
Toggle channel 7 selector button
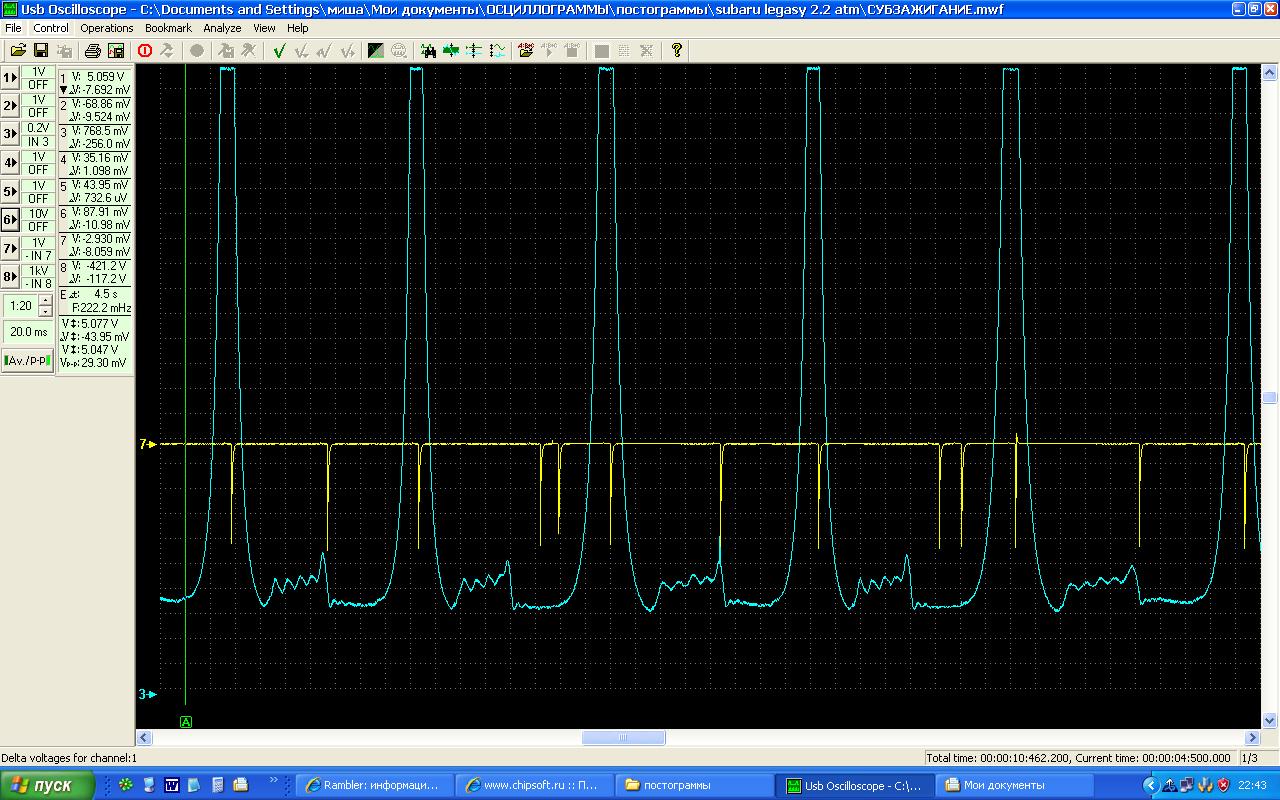coord(10,248)
